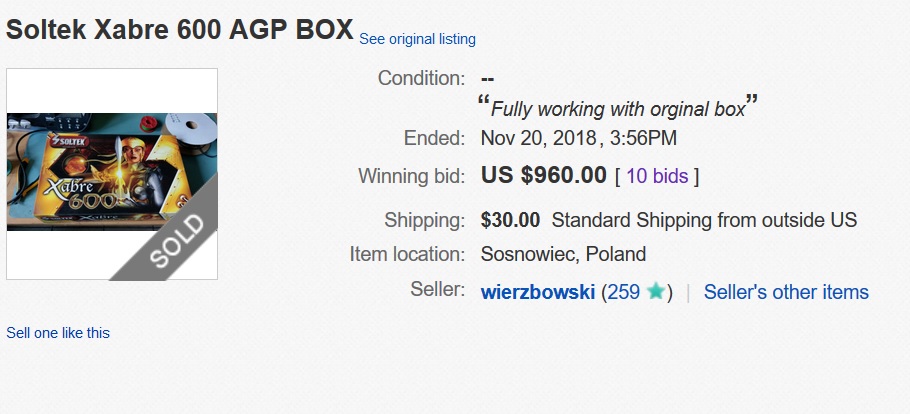Image resolution: width=910 pixels, height=414 pixels.
Task: Click the Fully working with orginal box quote
Action: [x=618, y=109]
